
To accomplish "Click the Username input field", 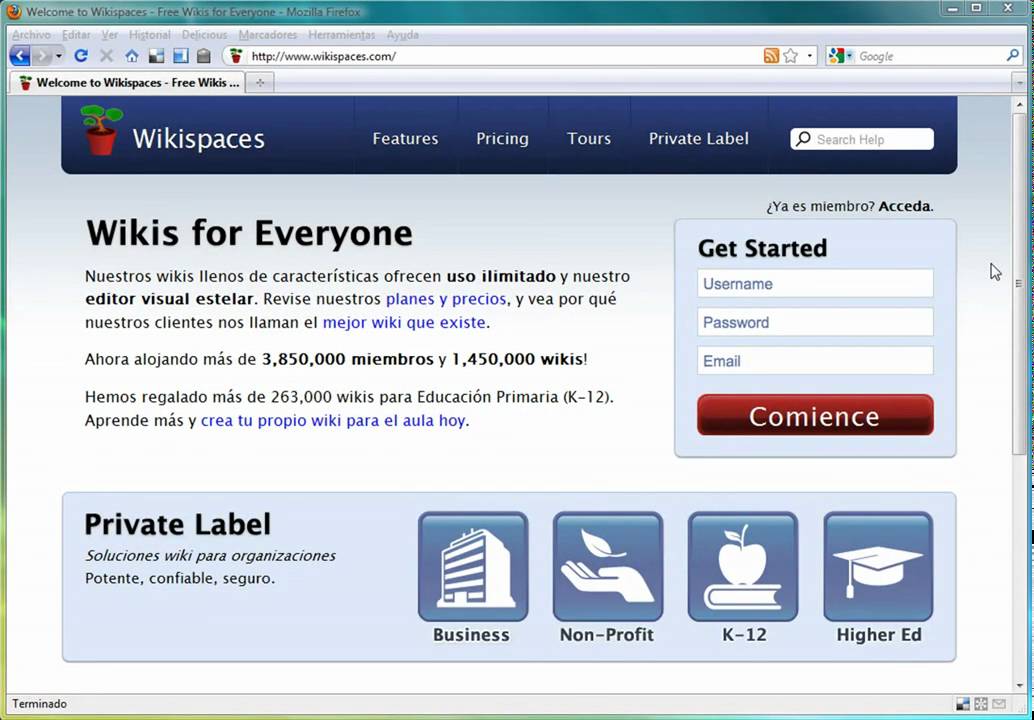I will tap(815, 284).
